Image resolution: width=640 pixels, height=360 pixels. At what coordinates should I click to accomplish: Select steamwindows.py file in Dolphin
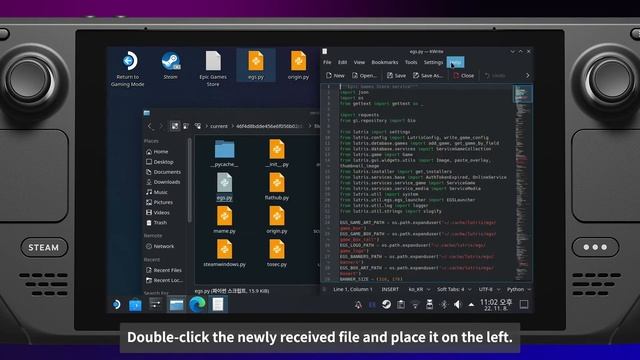point(224,253)
